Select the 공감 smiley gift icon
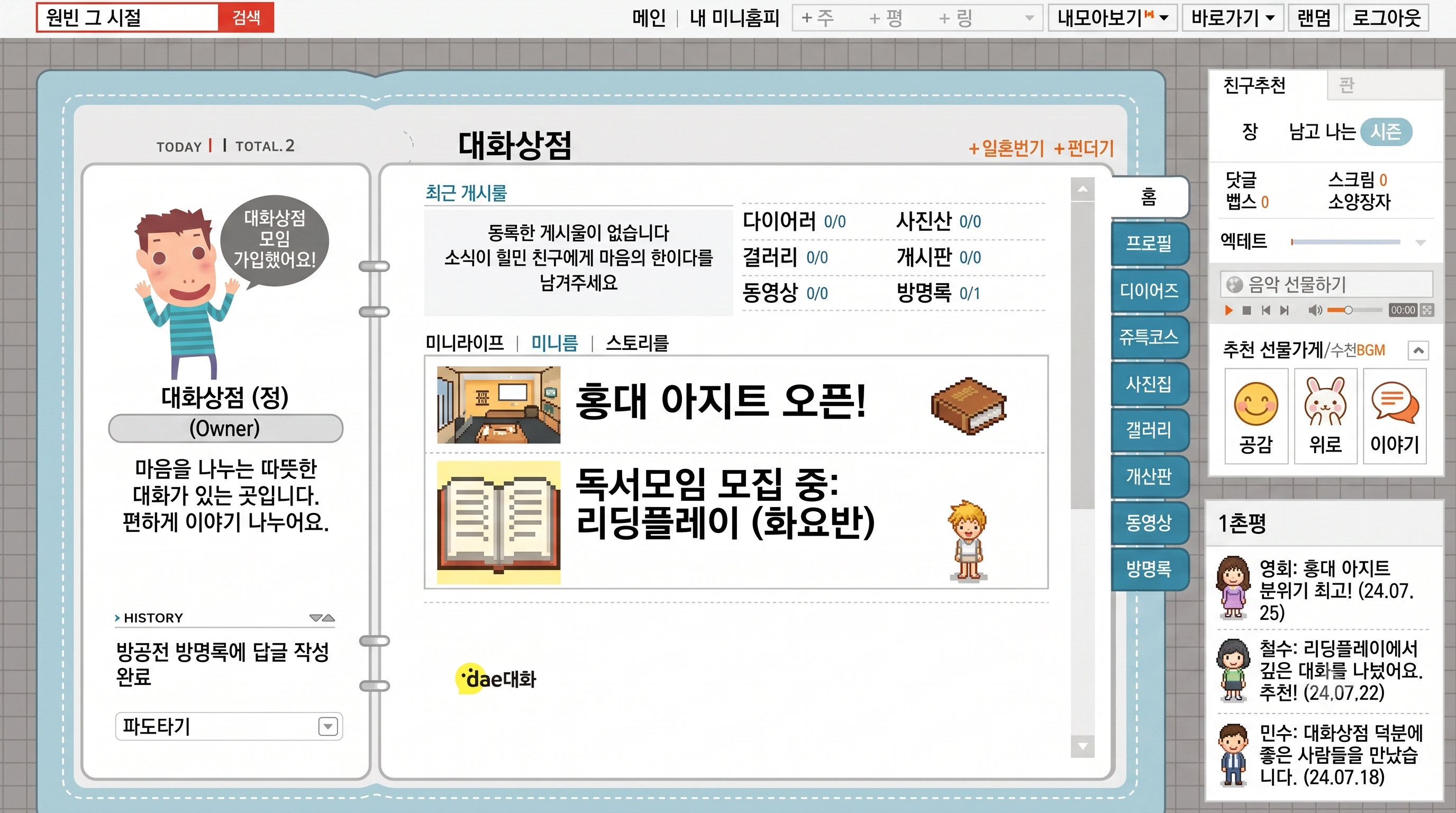Image resolution: width=1456 pixels, height=813 pixels. (1256, 416)
